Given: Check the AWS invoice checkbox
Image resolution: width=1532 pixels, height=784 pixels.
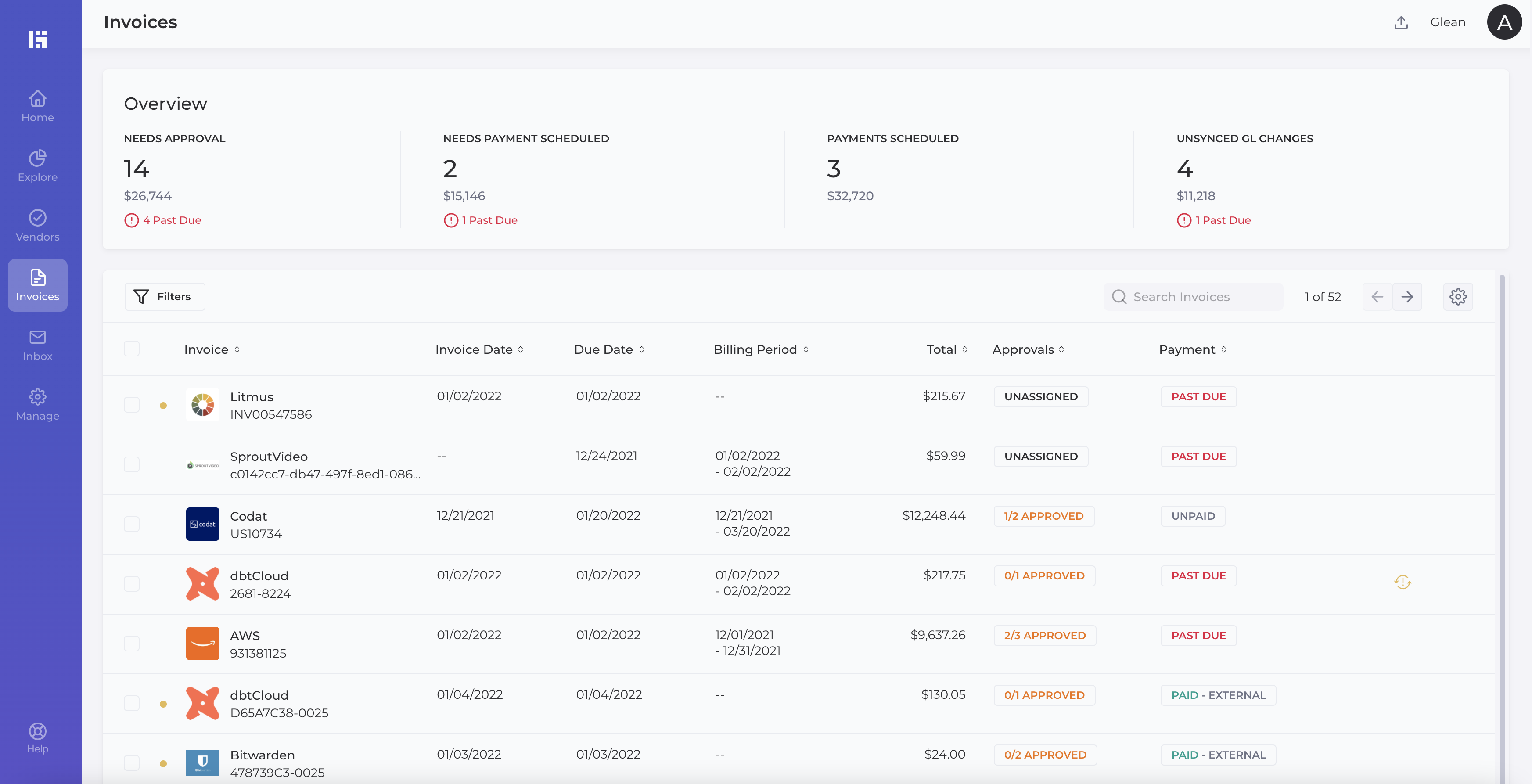Looking at the screenshot, I should 132,643.
